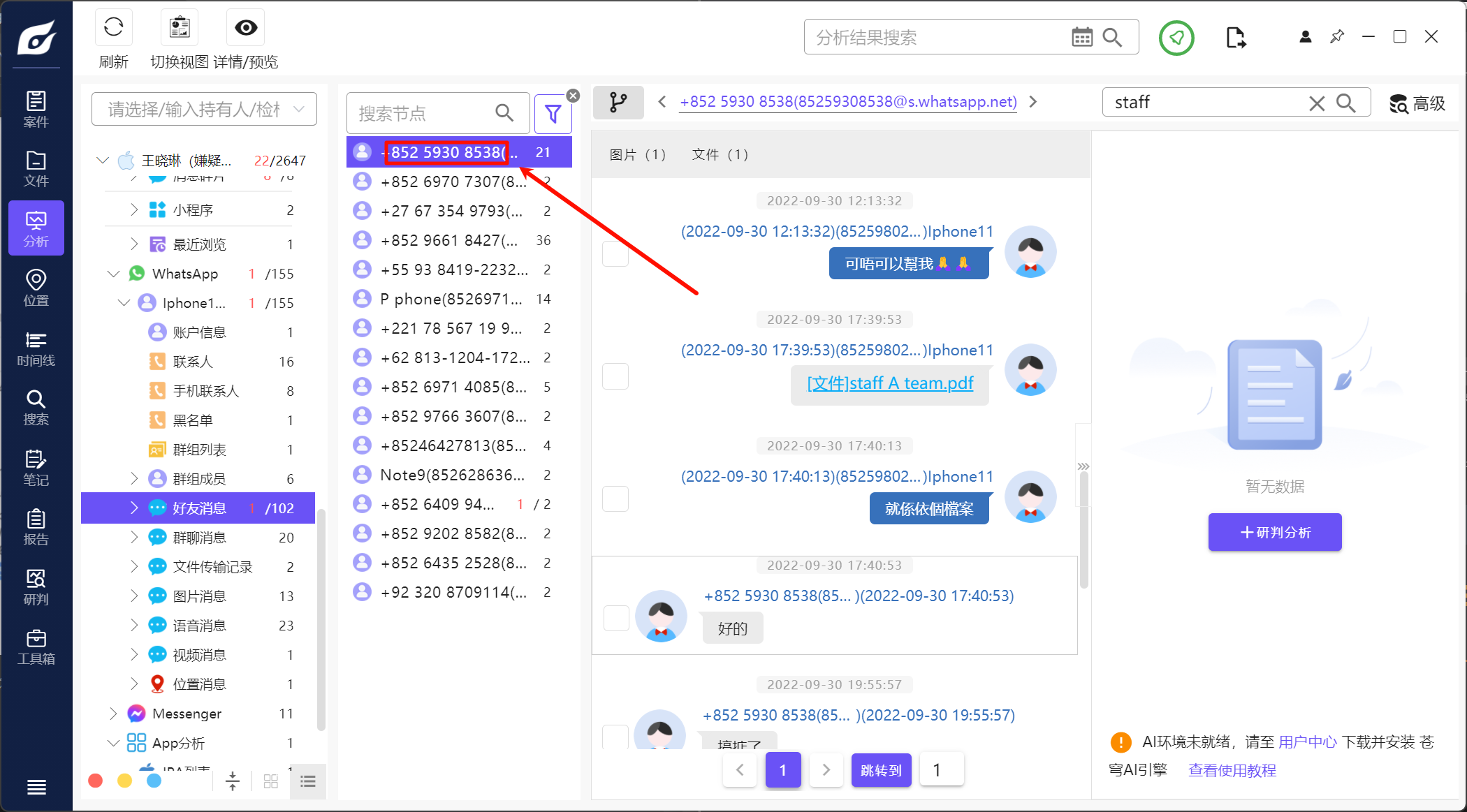Select checkbox for the 好的 message
This screenshot has width=1467, height=812.
pos(616,617)
